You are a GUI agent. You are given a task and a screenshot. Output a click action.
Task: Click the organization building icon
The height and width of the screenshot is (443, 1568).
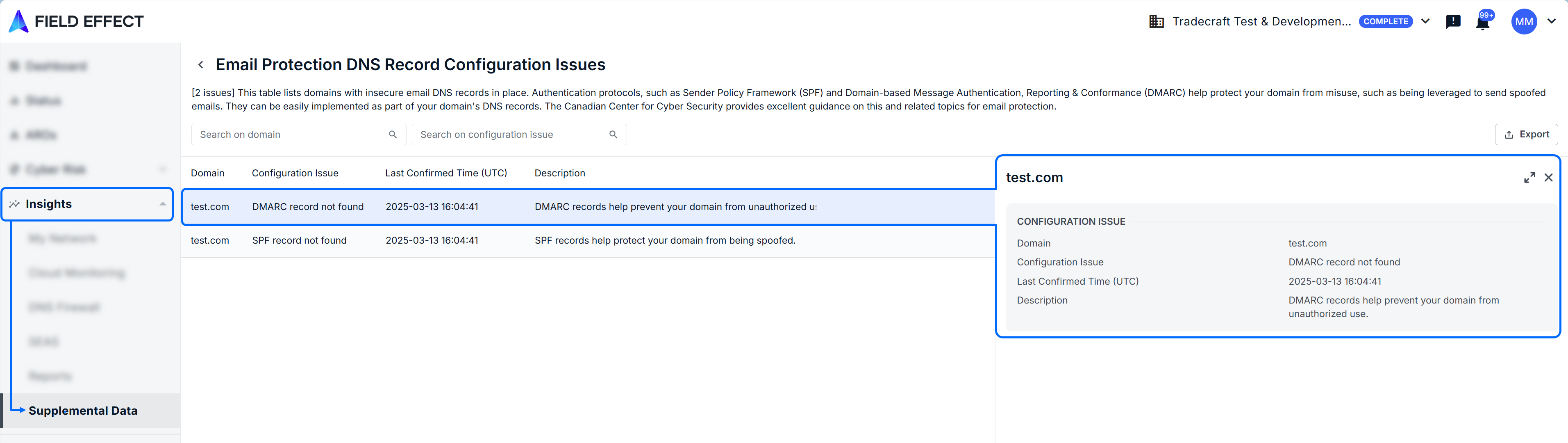pyautogui.click(x=1156, y=22)
